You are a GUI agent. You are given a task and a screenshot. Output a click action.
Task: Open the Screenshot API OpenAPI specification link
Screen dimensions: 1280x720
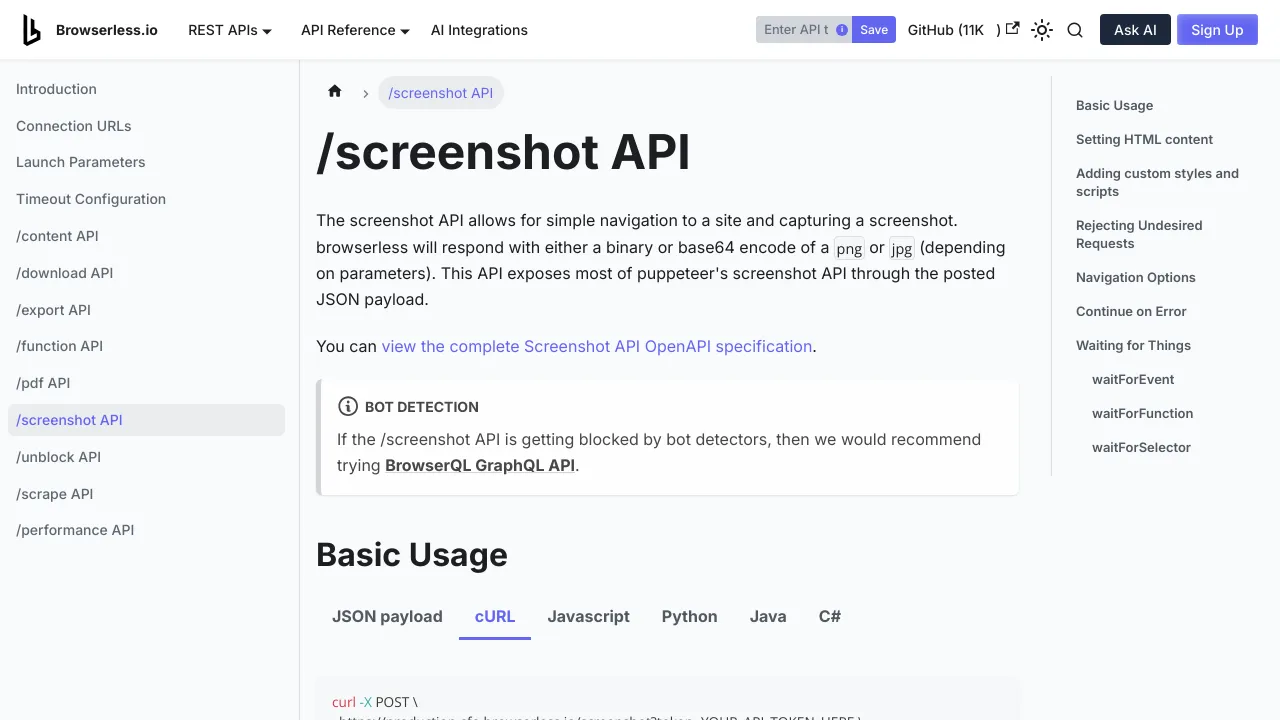coord(596,346)
